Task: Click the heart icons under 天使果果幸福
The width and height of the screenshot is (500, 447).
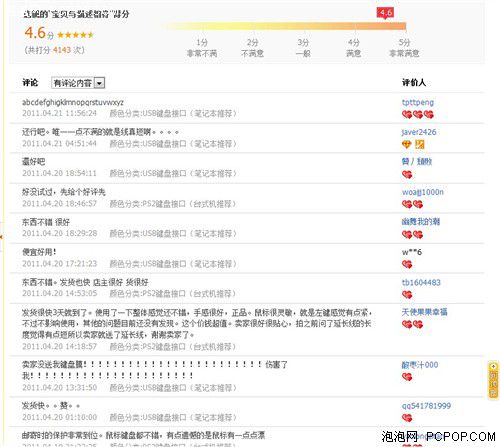Action: [412, 324]
